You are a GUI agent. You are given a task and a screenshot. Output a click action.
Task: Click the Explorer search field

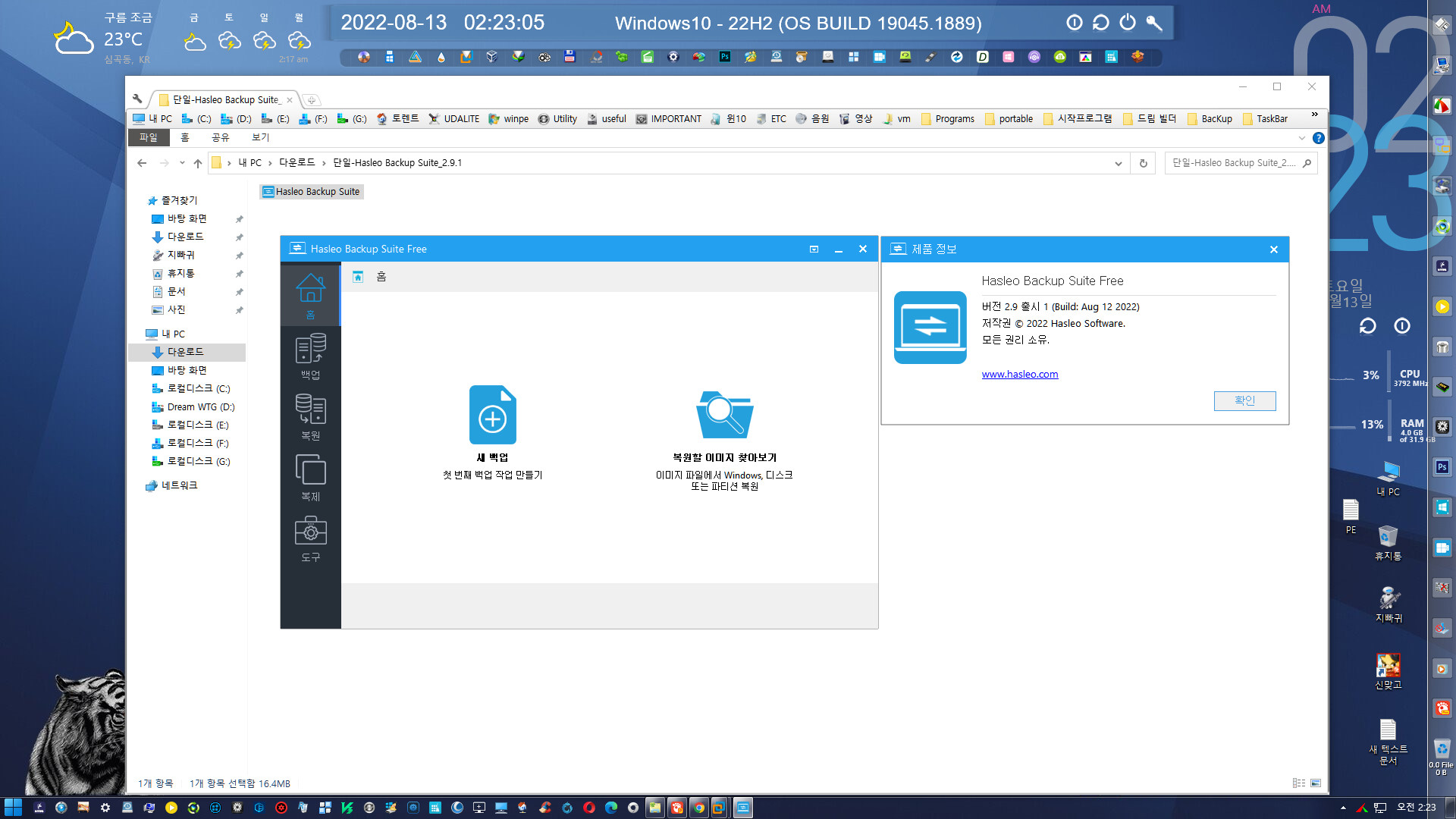tap(1241, 163)
